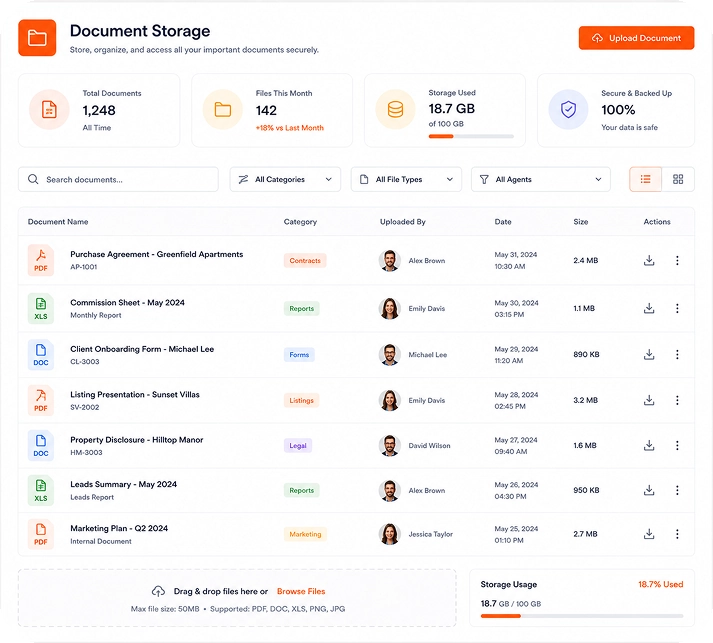Open the All Categories dropdown

pos(285,179)
